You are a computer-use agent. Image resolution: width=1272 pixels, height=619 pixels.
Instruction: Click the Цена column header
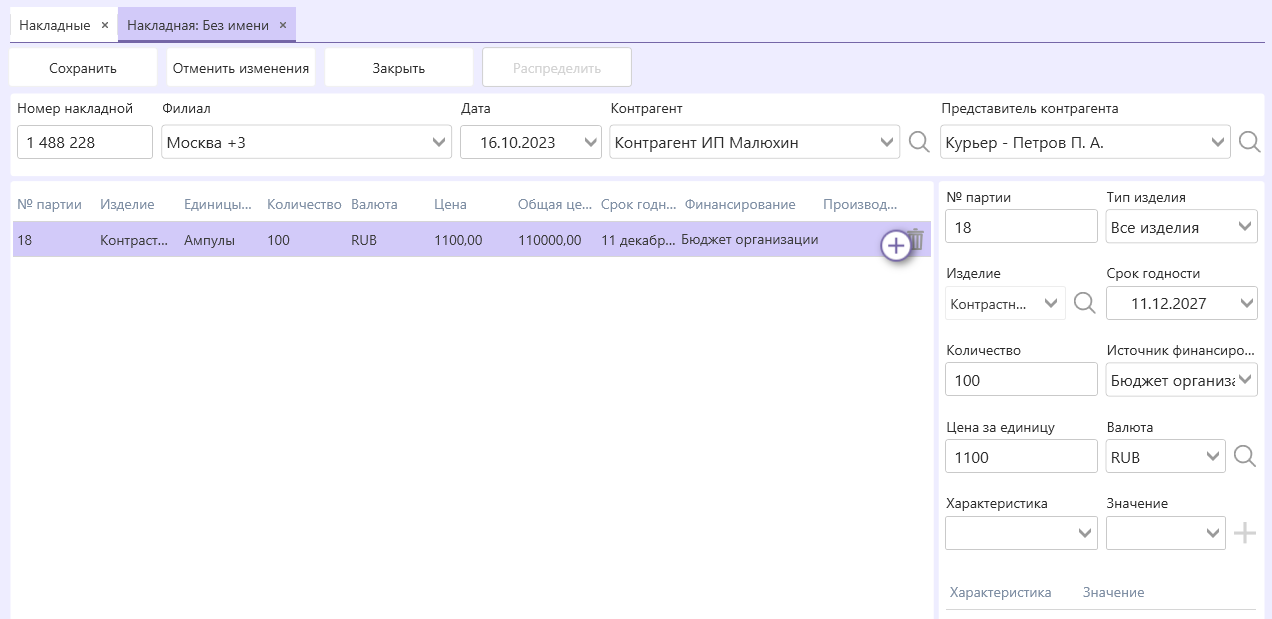tap(450, 204)
